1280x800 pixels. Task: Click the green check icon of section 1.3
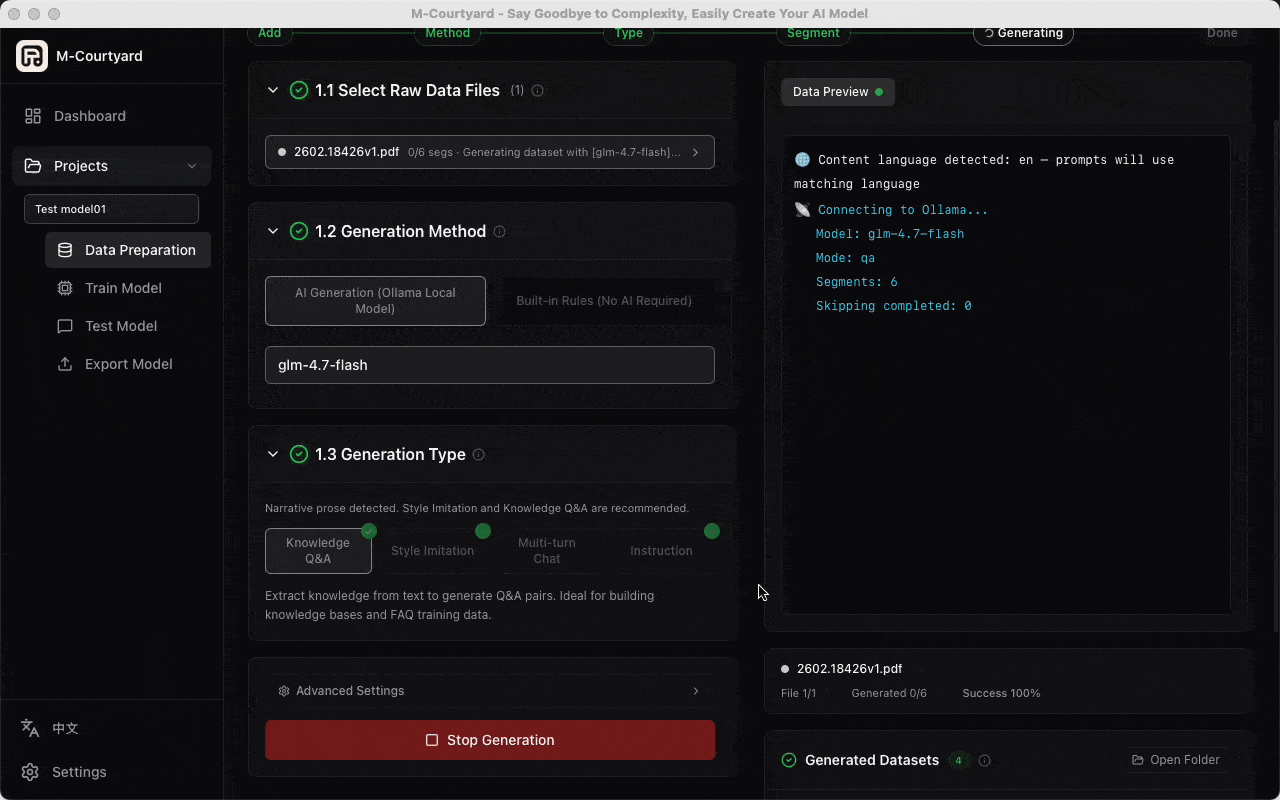[298, 454]
